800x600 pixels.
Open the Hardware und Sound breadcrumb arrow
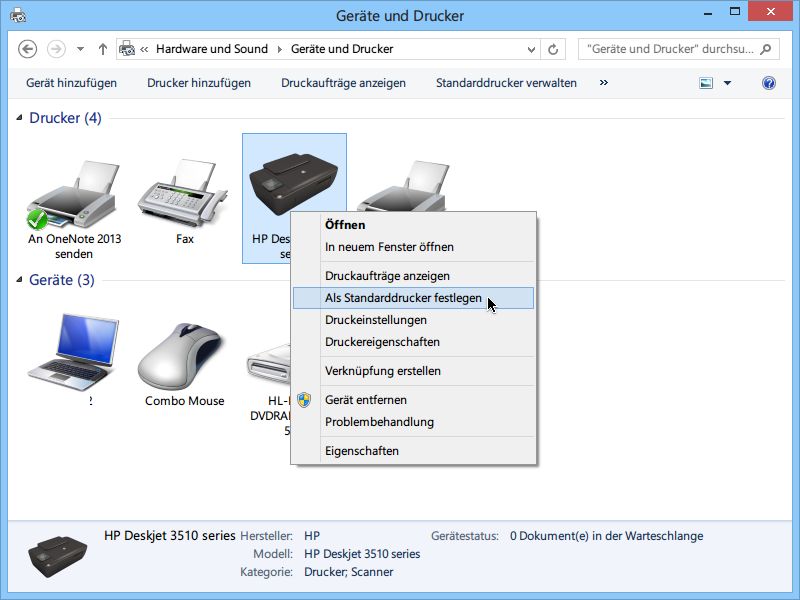coord(280,49)
